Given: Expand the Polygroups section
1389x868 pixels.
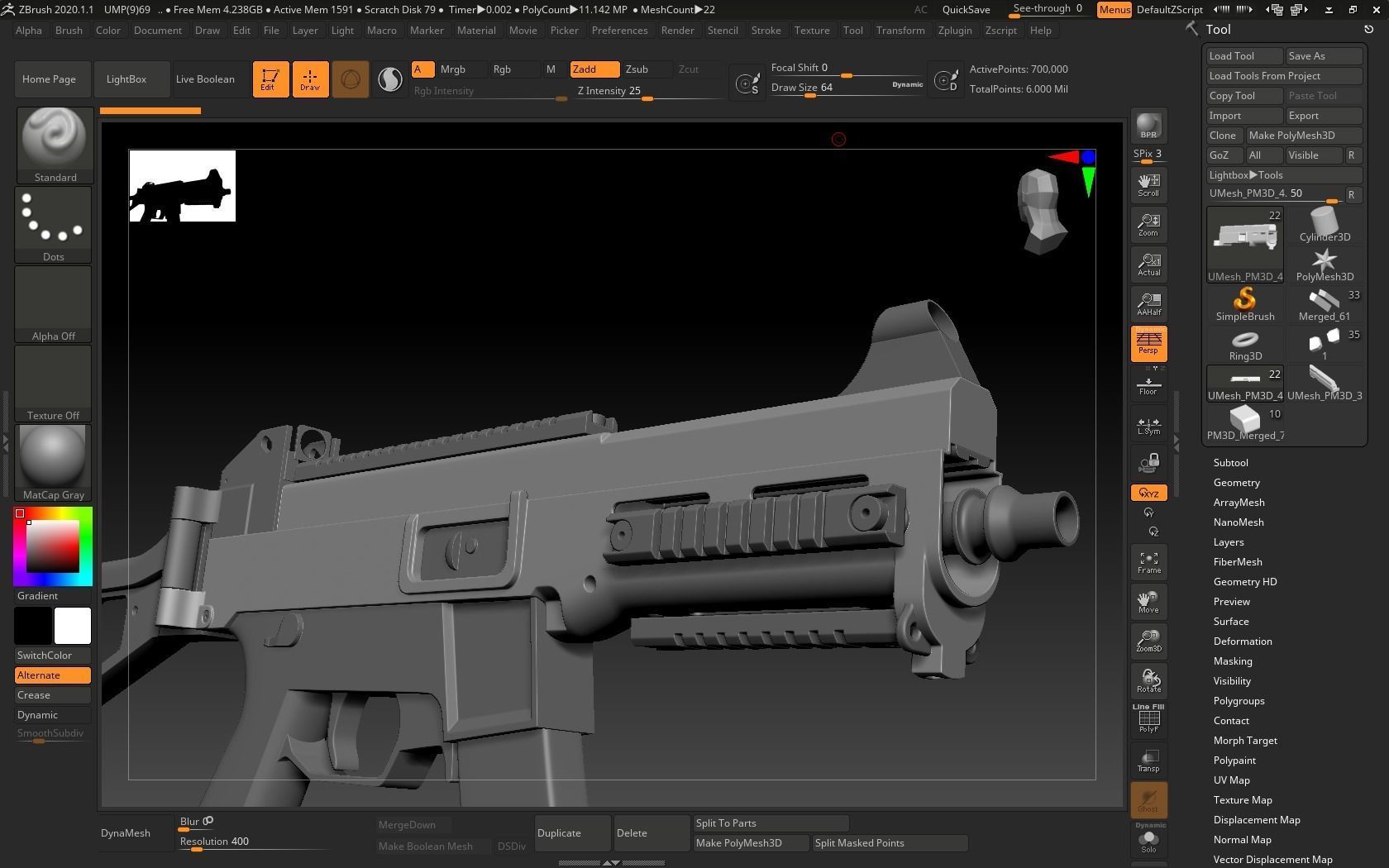Looking at the screenshot, I should tap(1239, 701).
